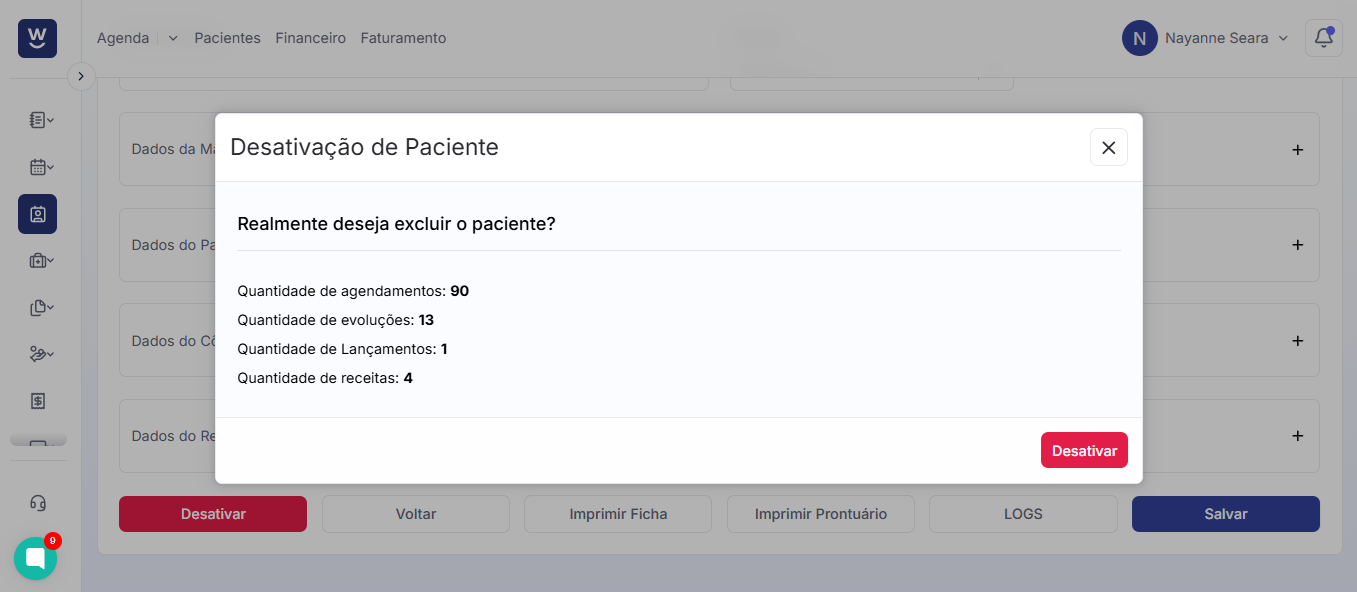This screenshot has width=1357, height=592.
Task: Open the Pacientes menu
Action: (x=227, y=38)
